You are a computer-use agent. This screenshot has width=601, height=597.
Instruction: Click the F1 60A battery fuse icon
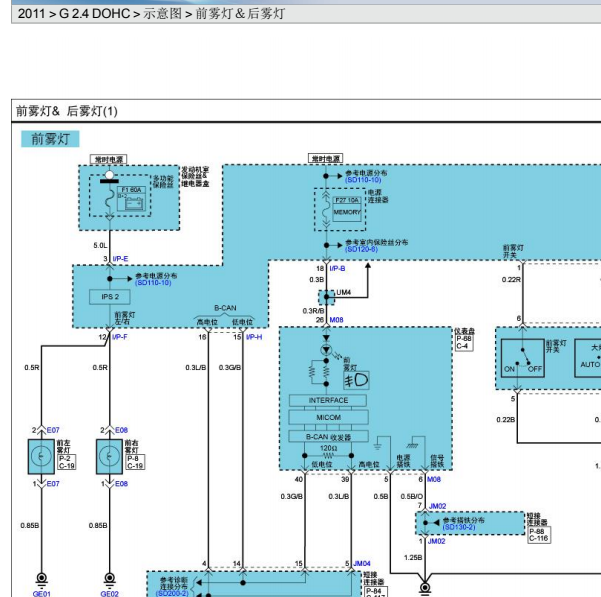coord(131,198)
